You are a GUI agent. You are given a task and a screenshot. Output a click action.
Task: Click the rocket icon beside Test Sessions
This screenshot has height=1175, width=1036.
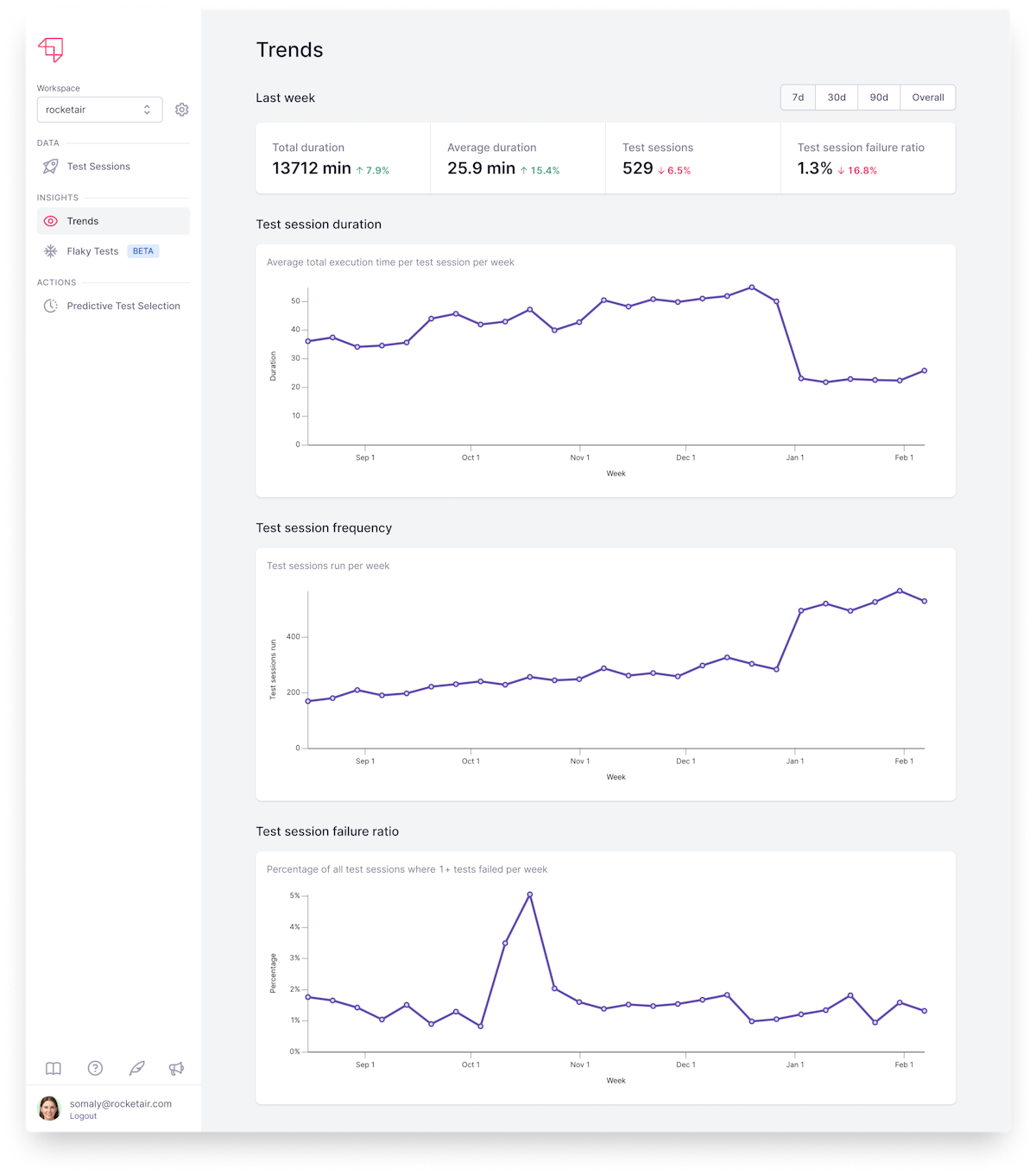click(51, 167)
